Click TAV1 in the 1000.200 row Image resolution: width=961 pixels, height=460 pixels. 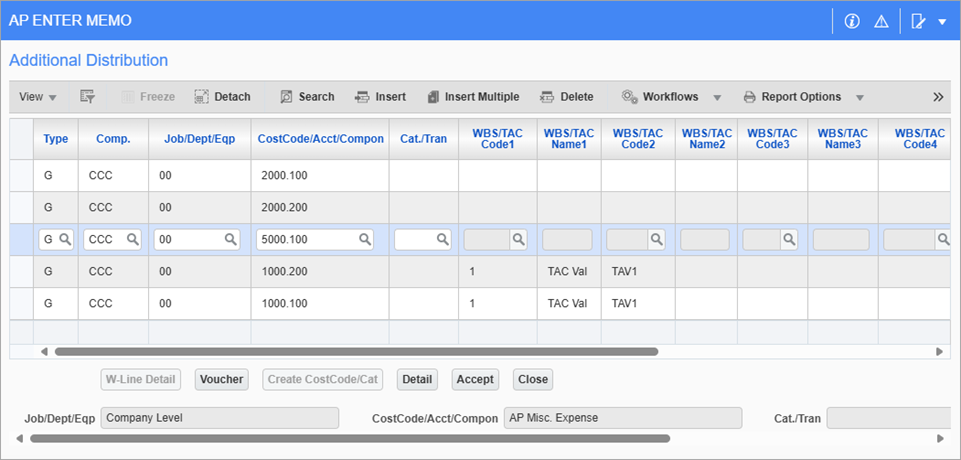624,271
